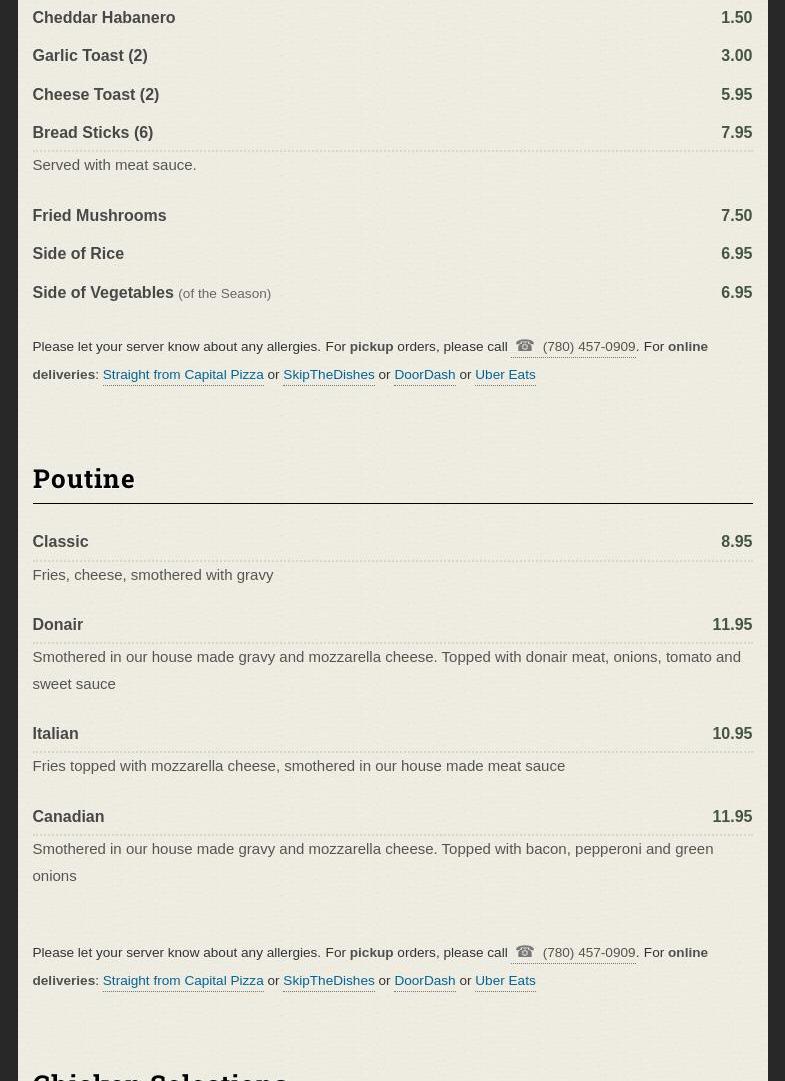Viewport: 785px width, 1081px height.
Task: Open the upper Straight from Capital Pizza link
Action: 183,375
